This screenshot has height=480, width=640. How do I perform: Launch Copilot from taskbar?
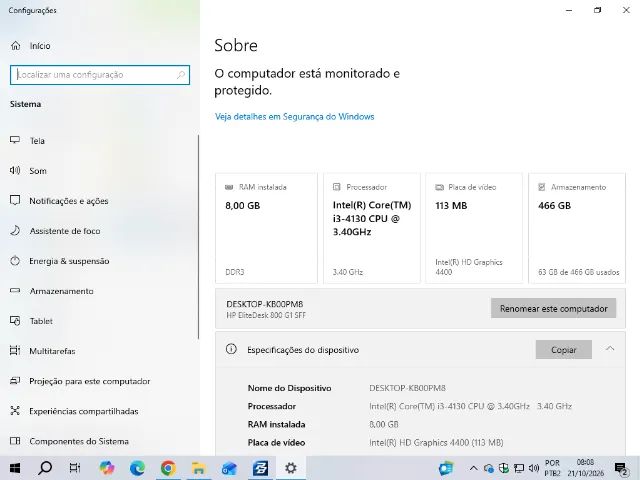tap(107, 468)
